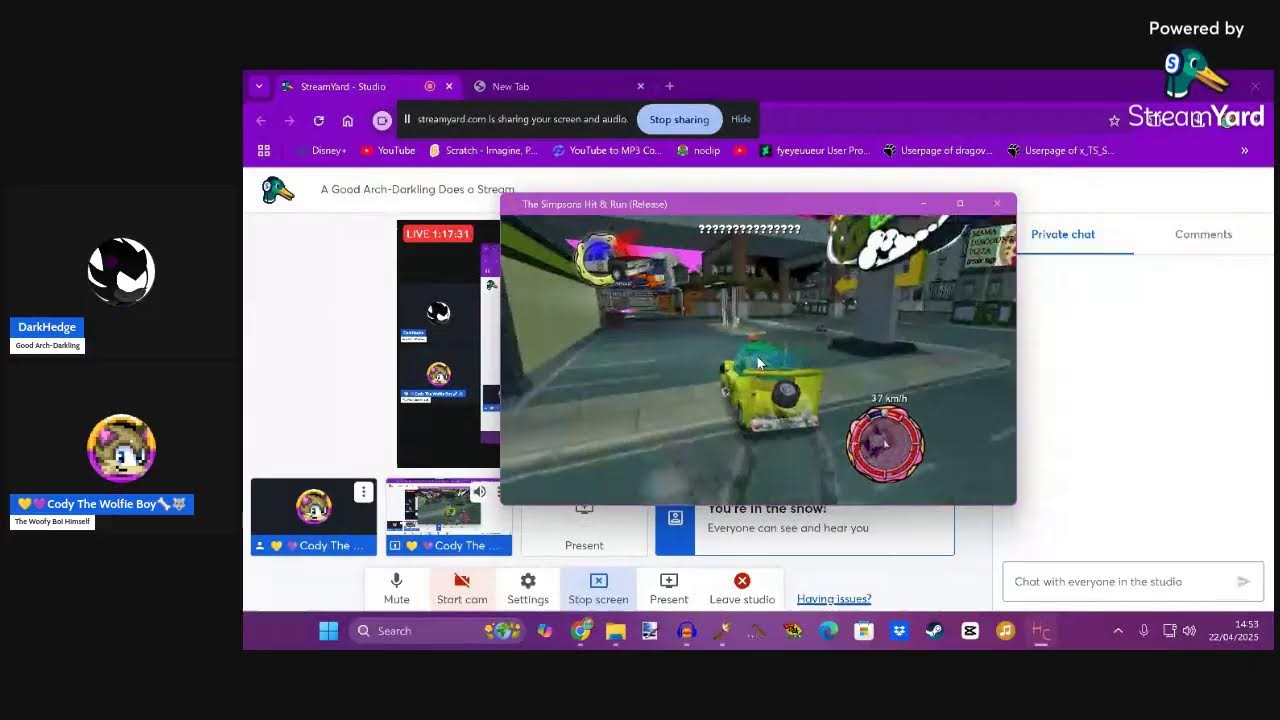Open the Windows Start menu

click(328, 631)
